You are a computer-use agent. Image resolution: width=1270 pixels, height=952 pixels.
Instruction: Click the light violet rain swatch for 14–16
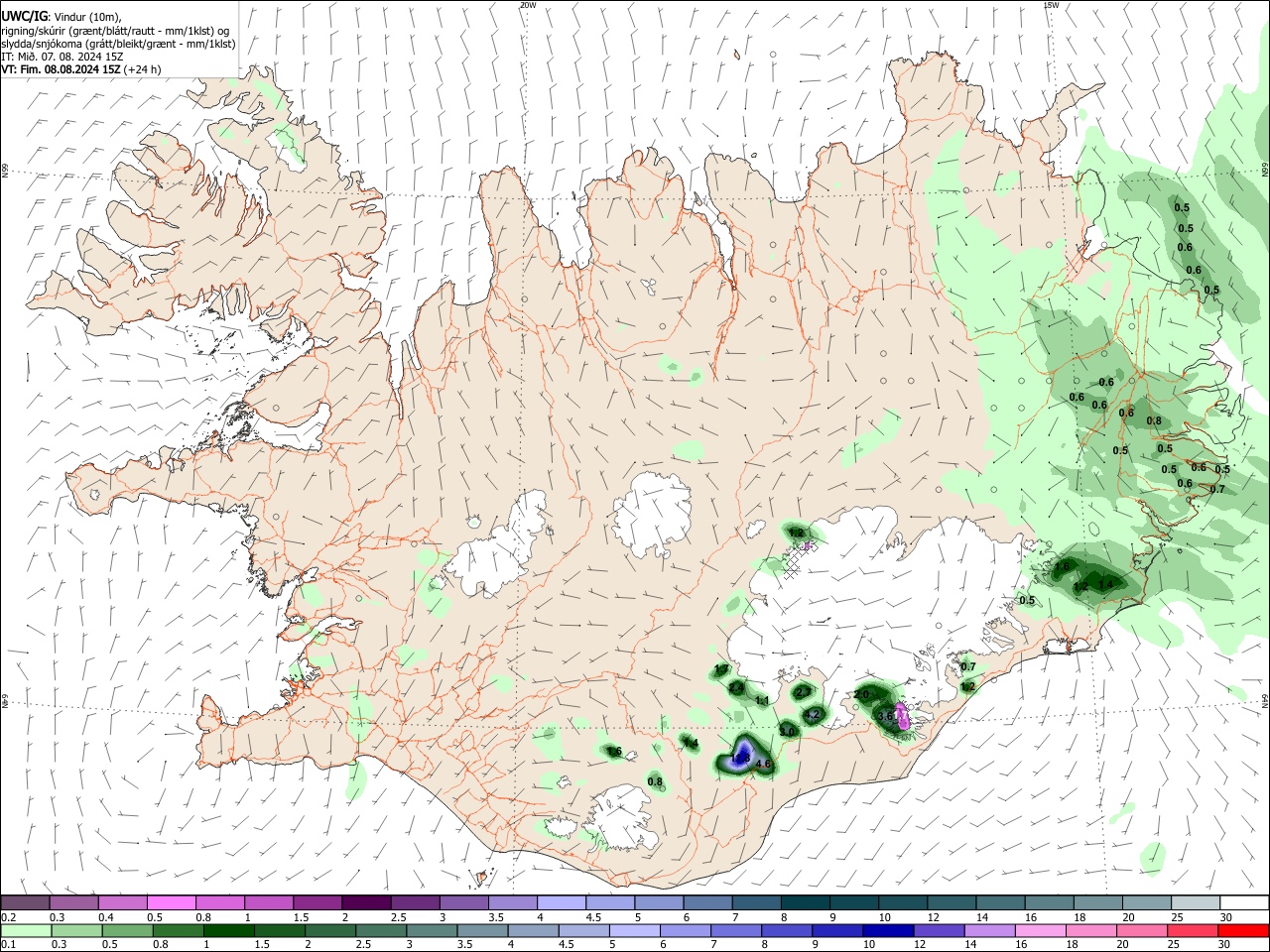(990, 930)
